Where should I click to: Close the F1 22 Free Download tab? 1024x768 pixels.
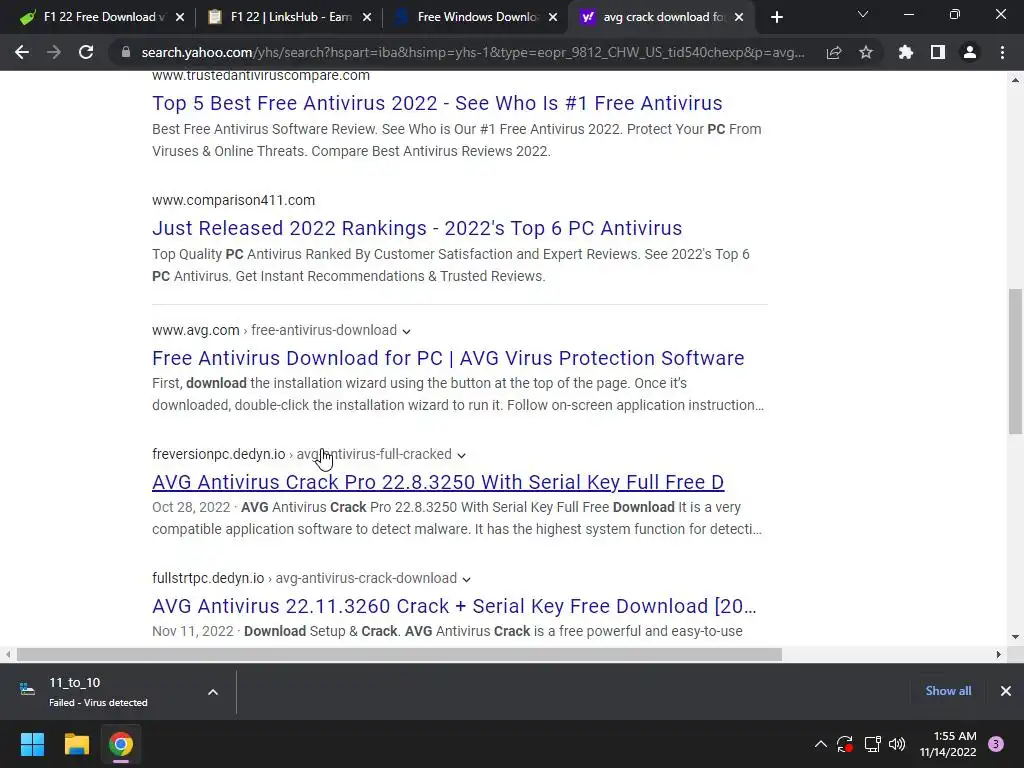180,17
